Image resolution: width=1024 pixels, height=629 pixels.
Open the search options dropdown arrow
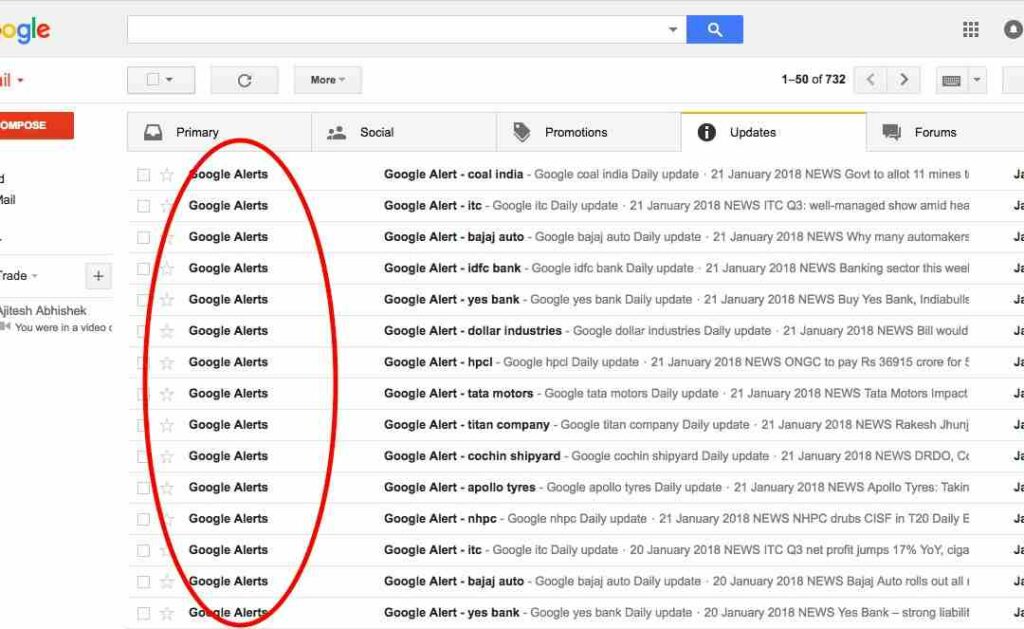coord(672,29)
